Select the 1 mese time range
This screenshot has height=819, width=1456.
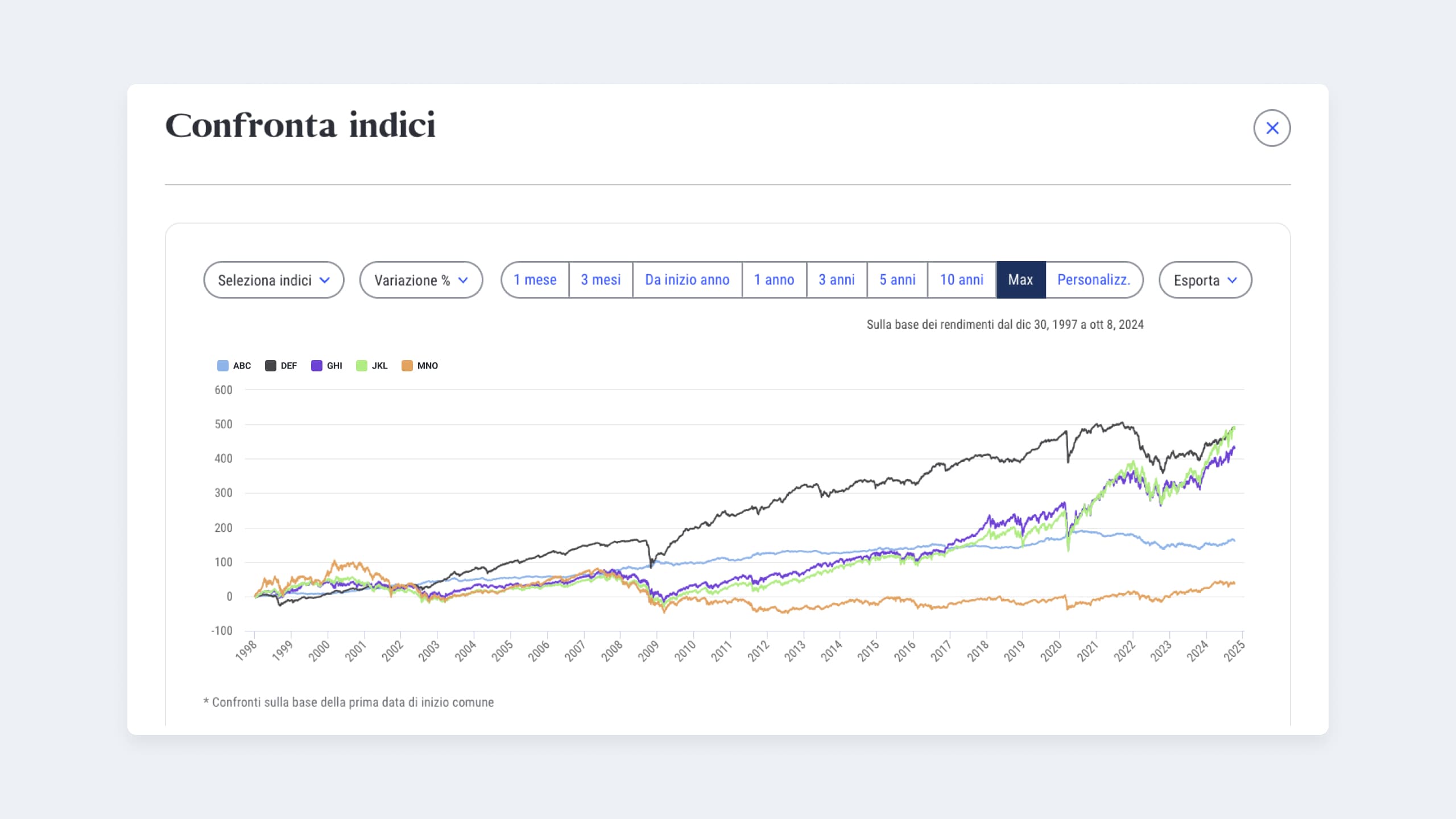point(535,280)
